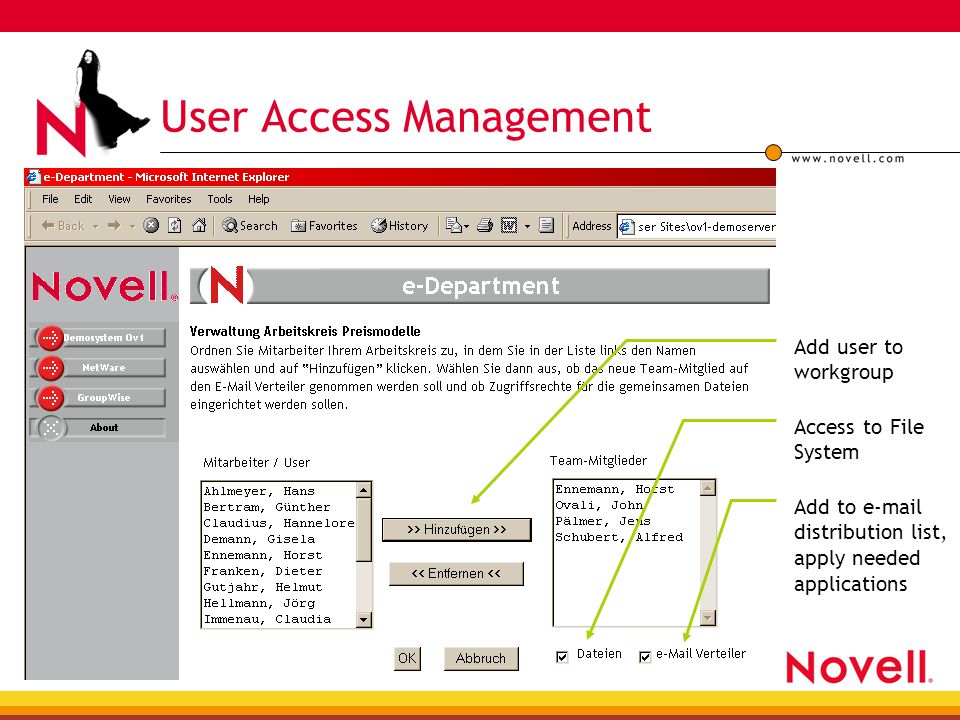Click in the Address bar field

tap(697, 227)
